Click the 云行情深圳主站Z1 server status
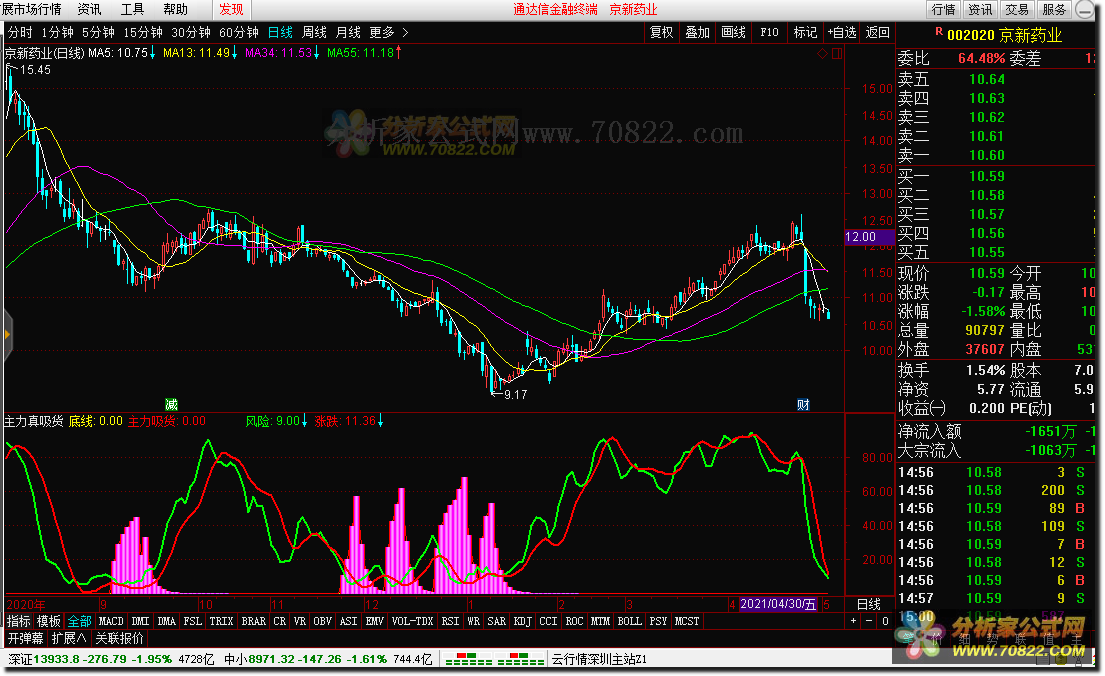 (x=599, y=659)
